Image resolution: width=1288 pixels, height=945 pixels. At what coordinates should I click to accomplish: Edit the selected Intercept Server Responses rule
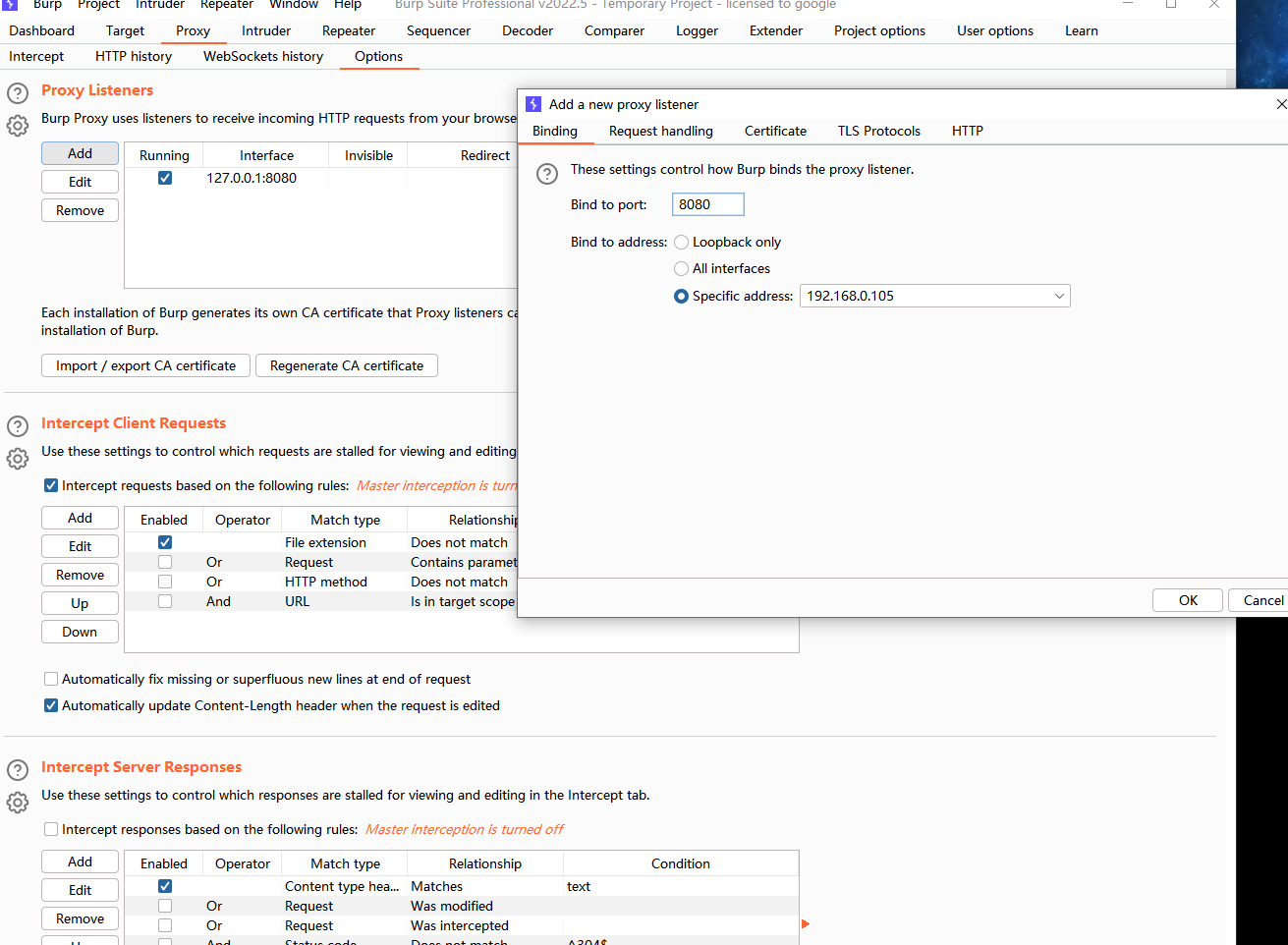(81, 890)
